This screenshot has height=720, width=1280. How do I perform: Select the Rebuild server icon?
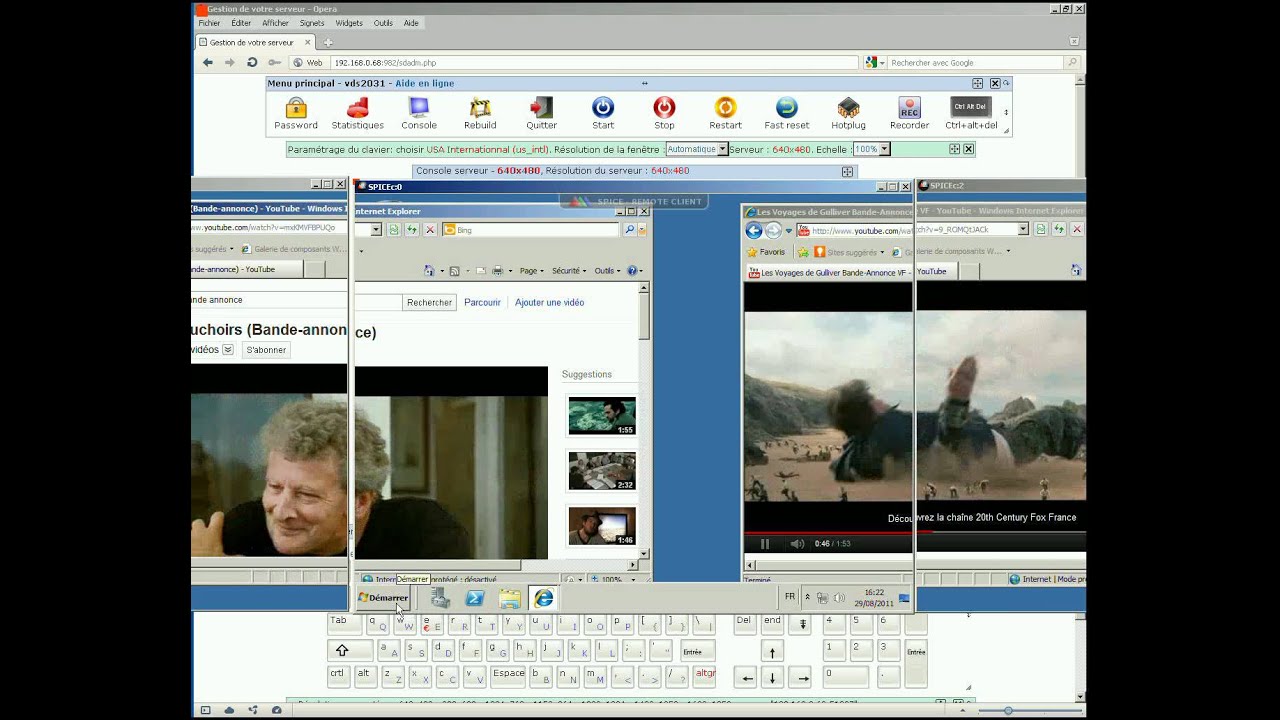tap(480, 113)
